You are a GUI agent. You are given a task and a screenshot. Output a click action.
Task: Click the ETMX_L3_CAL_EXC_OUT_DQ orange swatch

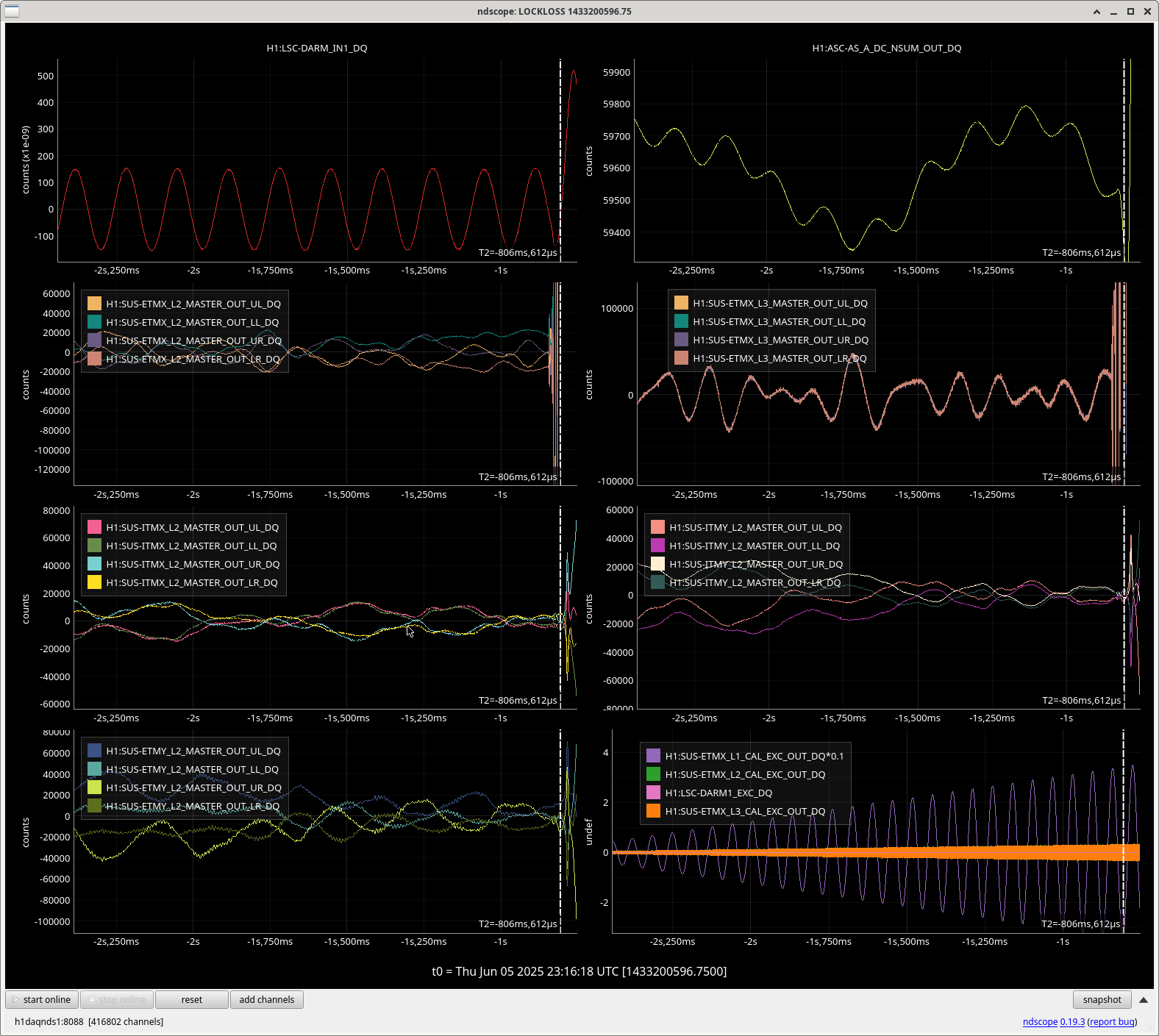point(653,811)
